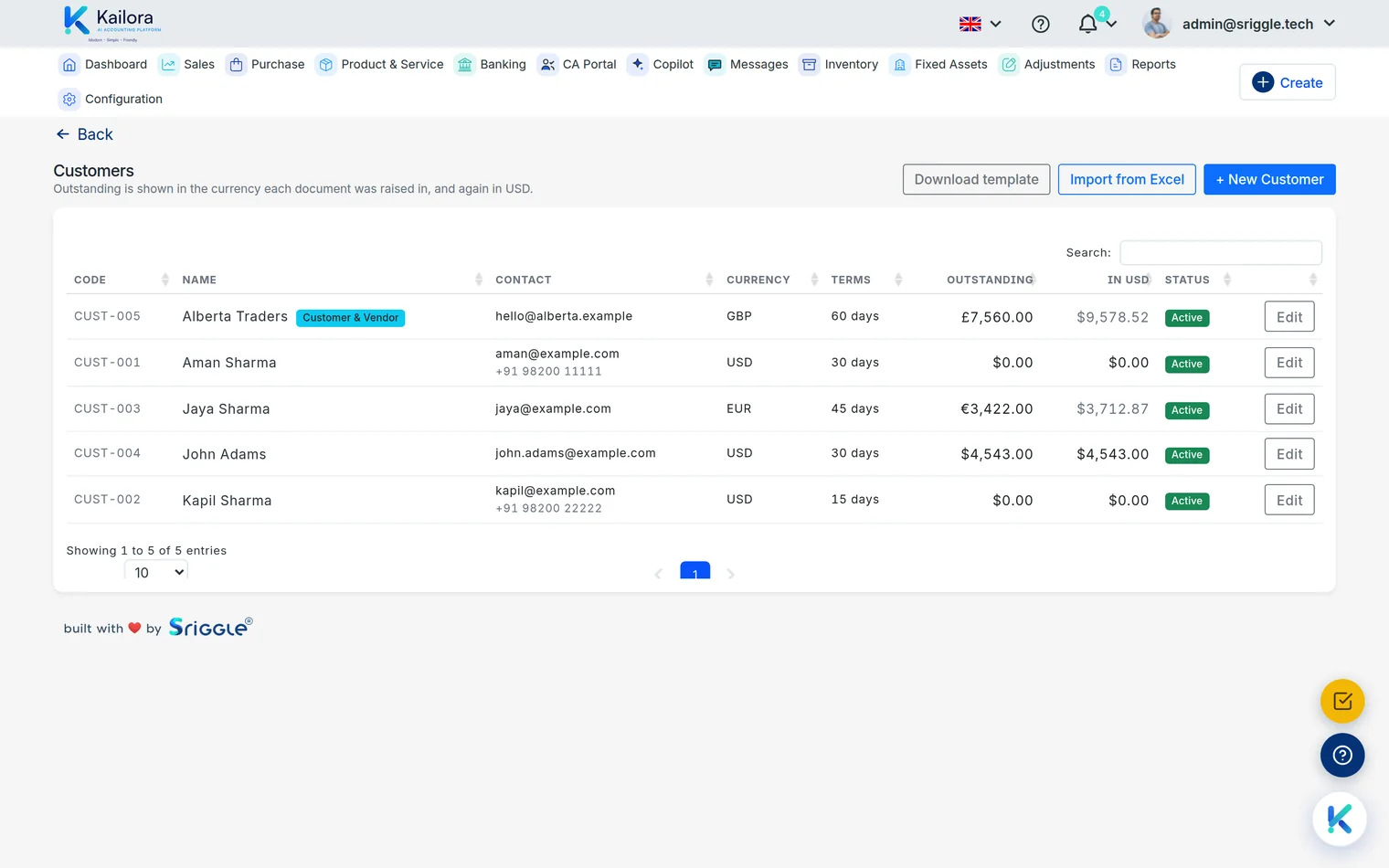Sort table by the Terms column
This screenshot has height=868, width=1389.
pyautogui.click(x=865, y=280)
